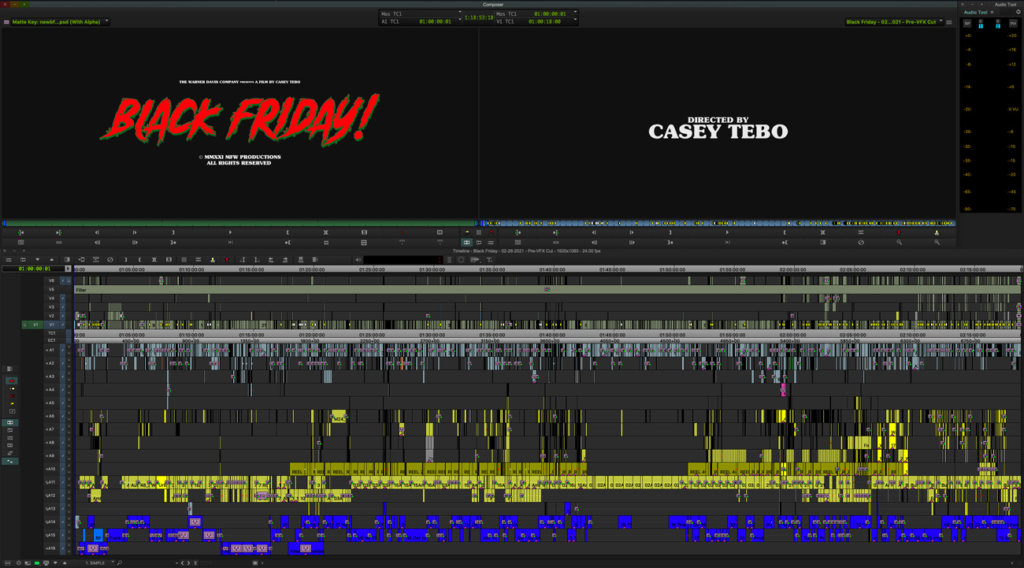Image resolution: width=1024 pixels, height=568 pixels.
Task: Click left magnifier Find icon under record monitor
Action: point(899,243)
